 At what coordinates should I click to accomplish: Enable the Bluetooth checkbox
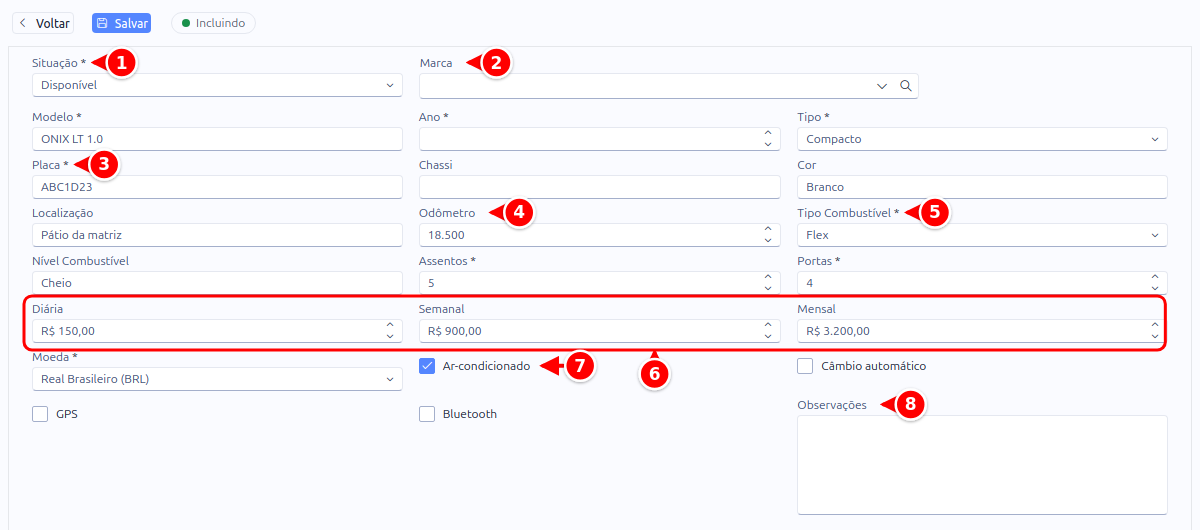tap(427, 414)
